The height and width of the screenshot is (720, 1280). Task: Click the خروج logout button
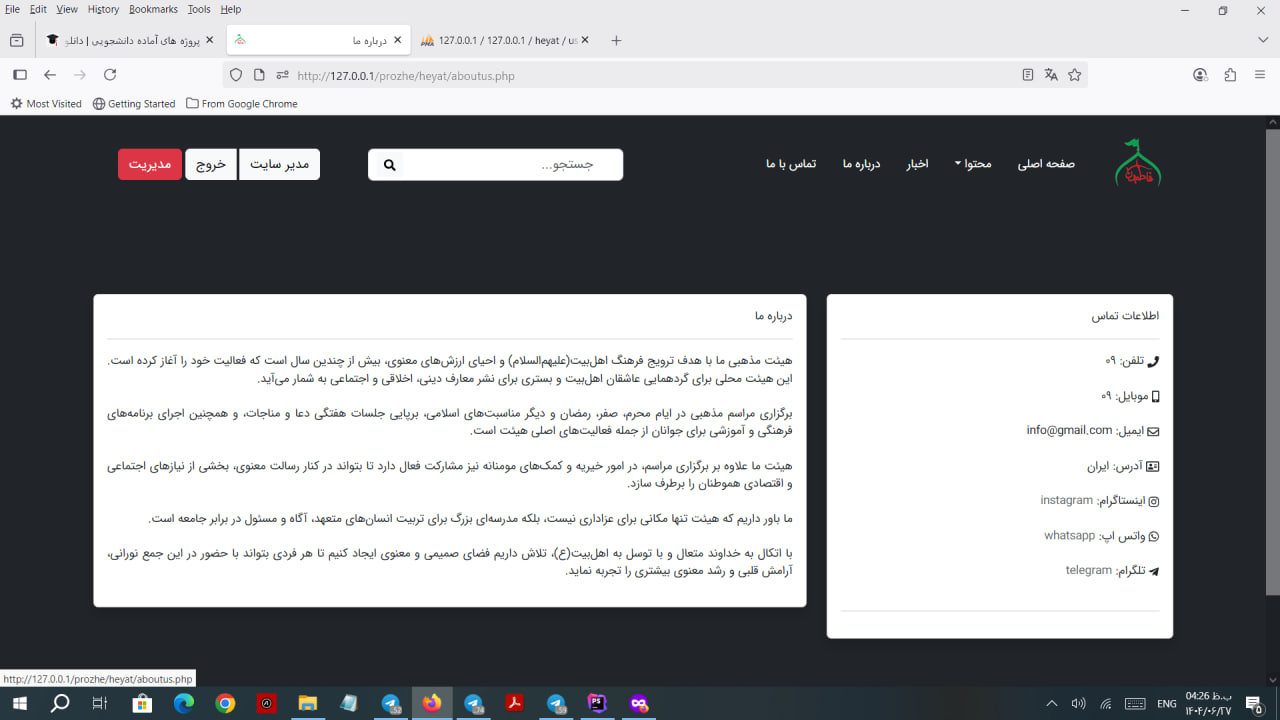211,165
